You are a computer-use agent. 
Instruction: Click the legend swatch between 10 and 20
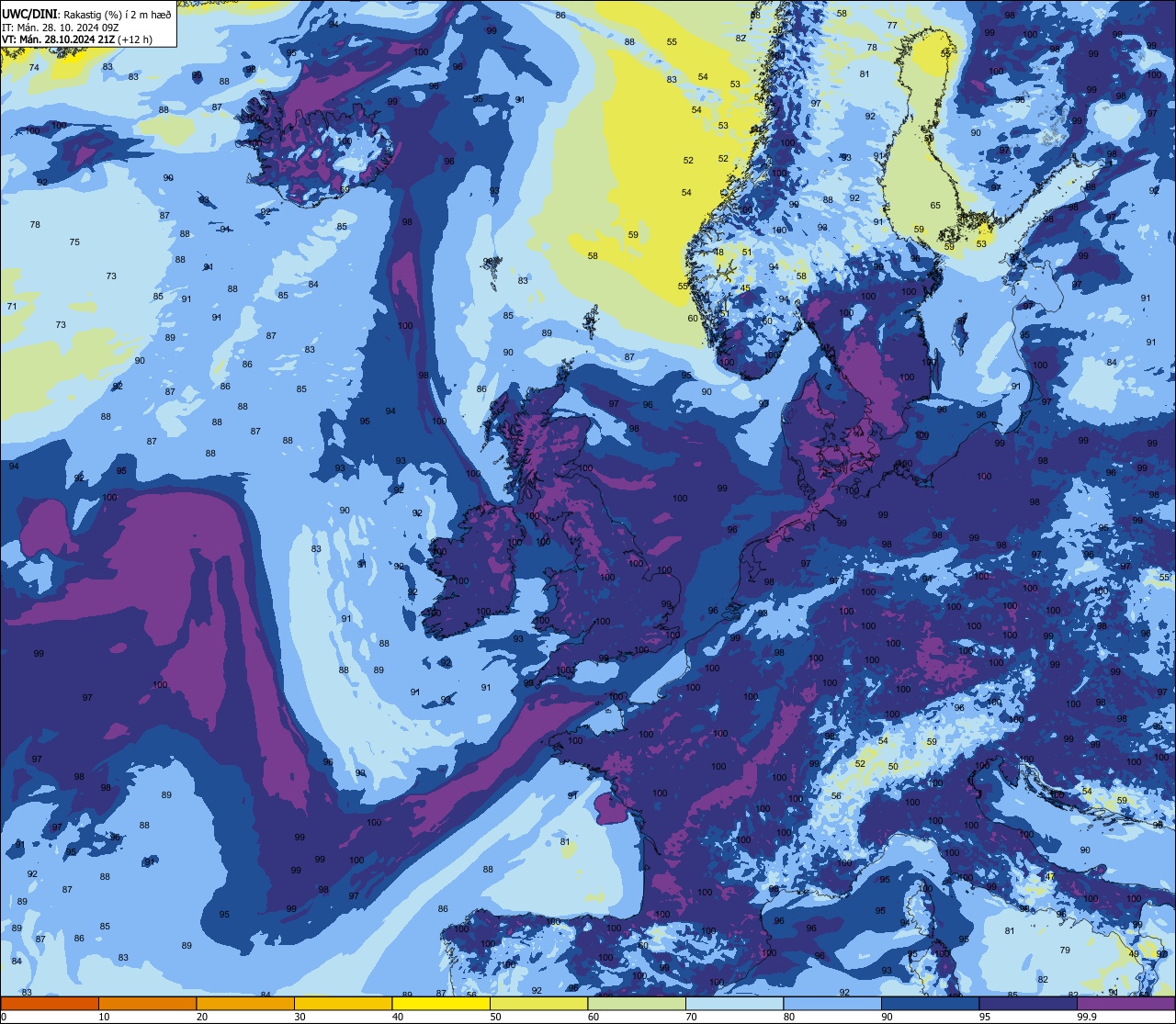(x=147, y=1003)
